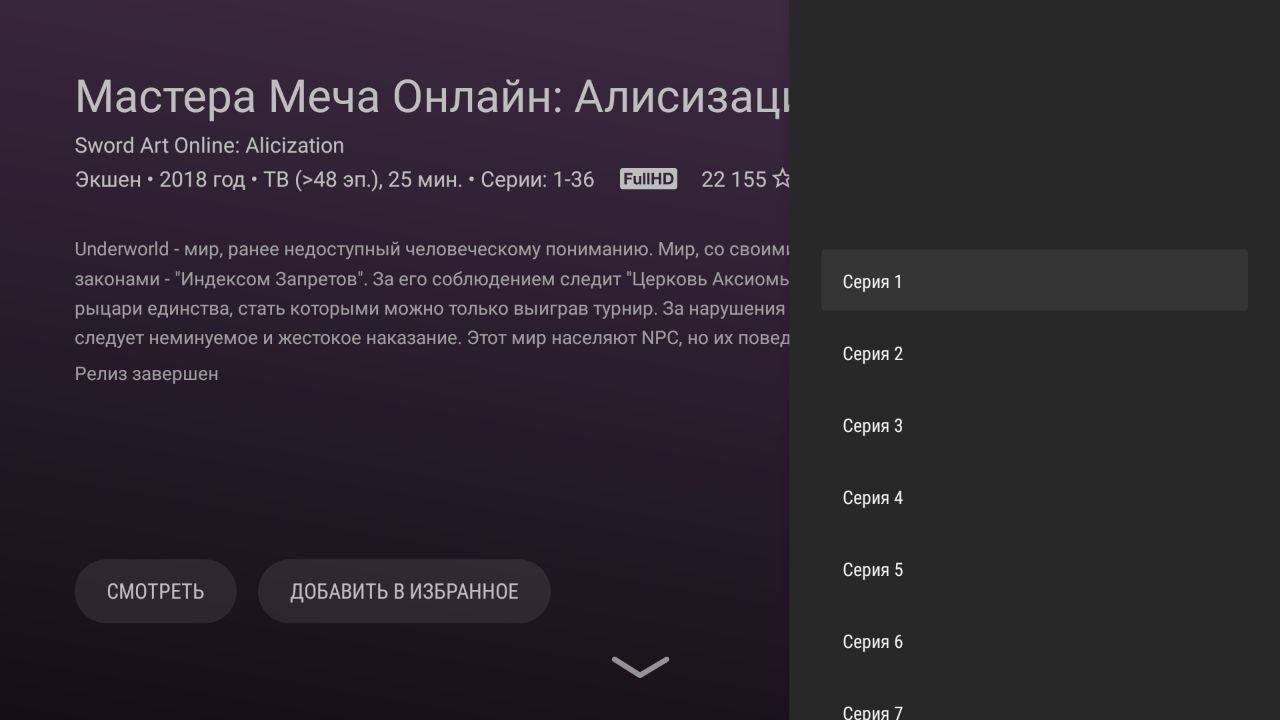Viewport: 1280px width, 720px height.
Task: Click the Серии: 1-36 info text
Action: coord(537,180)
